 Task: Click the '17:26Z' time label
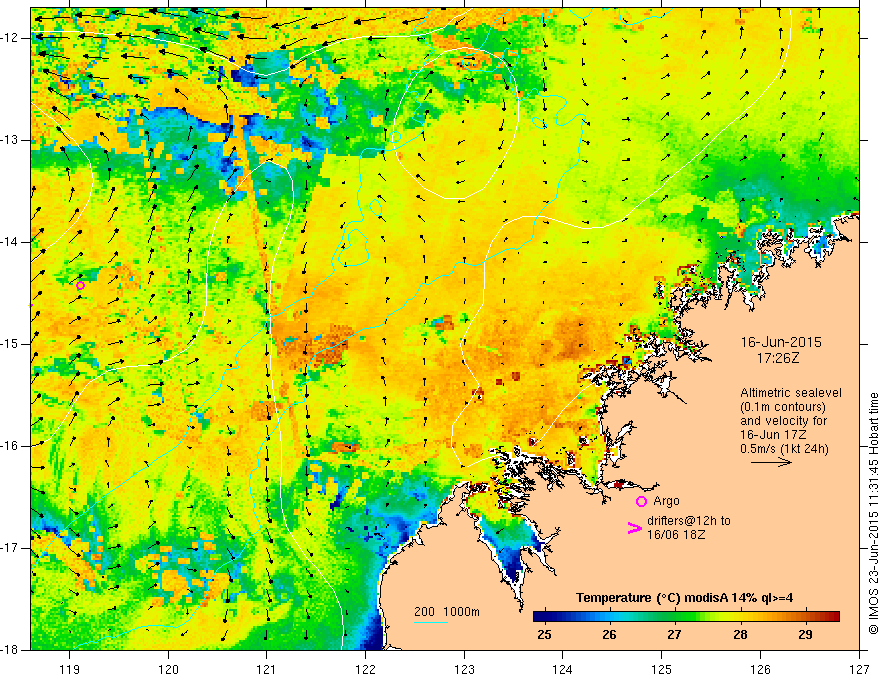click(777, 358)
